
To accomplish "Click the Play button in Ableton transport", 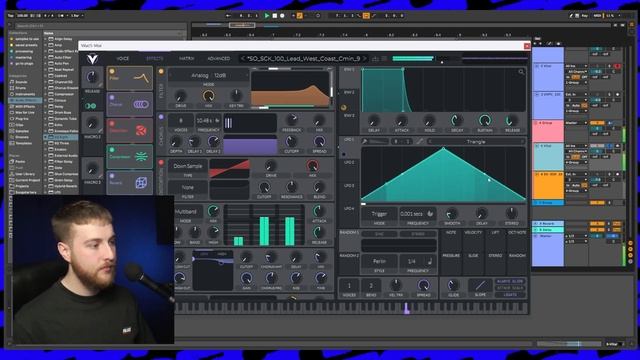I will click(267, 16).
